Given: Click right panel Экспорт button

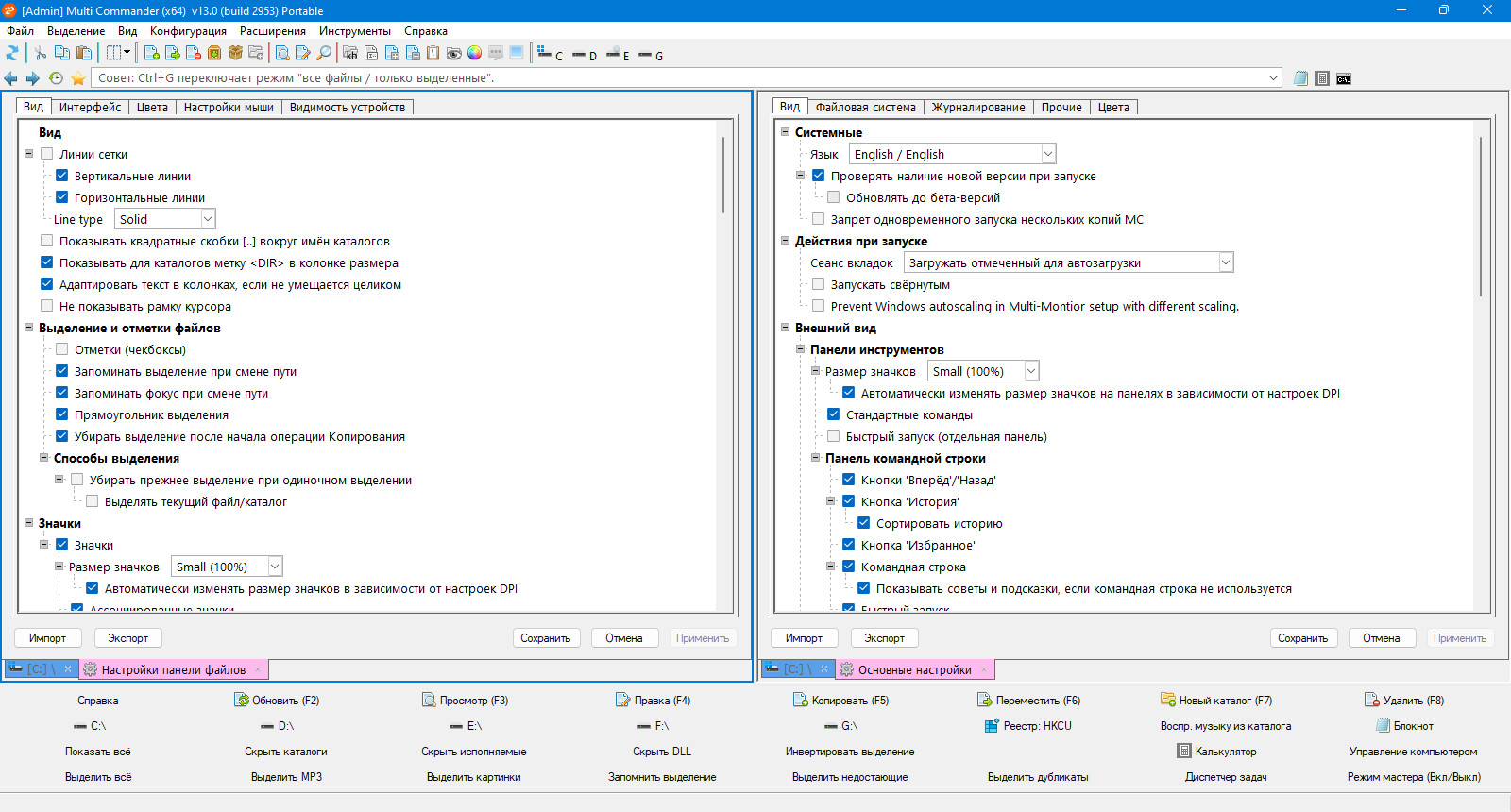Looking at the screenshot, I should click(x=884, y=638).
